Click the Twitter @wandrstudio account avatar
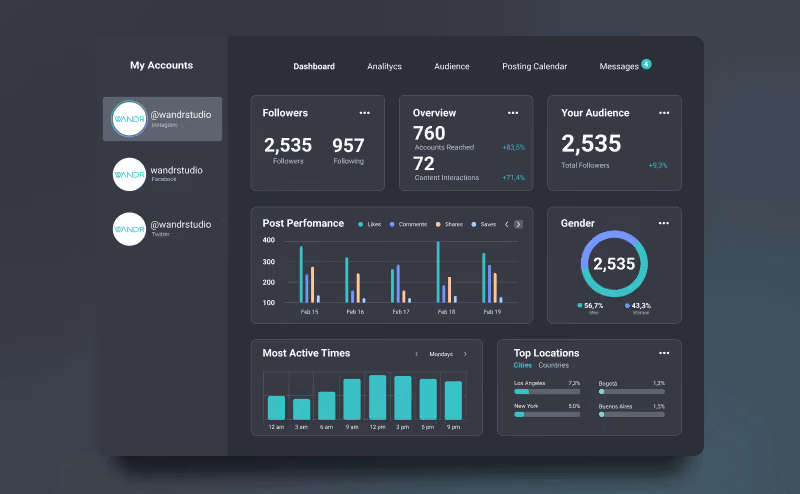Image resolution: width=800 pixels, height=494 pixels. [x=129, y=229]
